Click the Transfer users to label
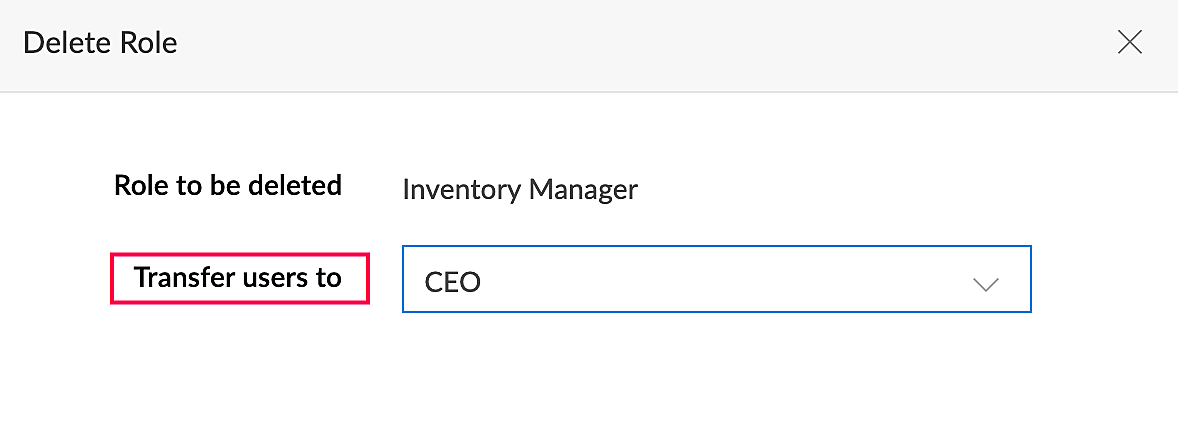 coord(238,278)
